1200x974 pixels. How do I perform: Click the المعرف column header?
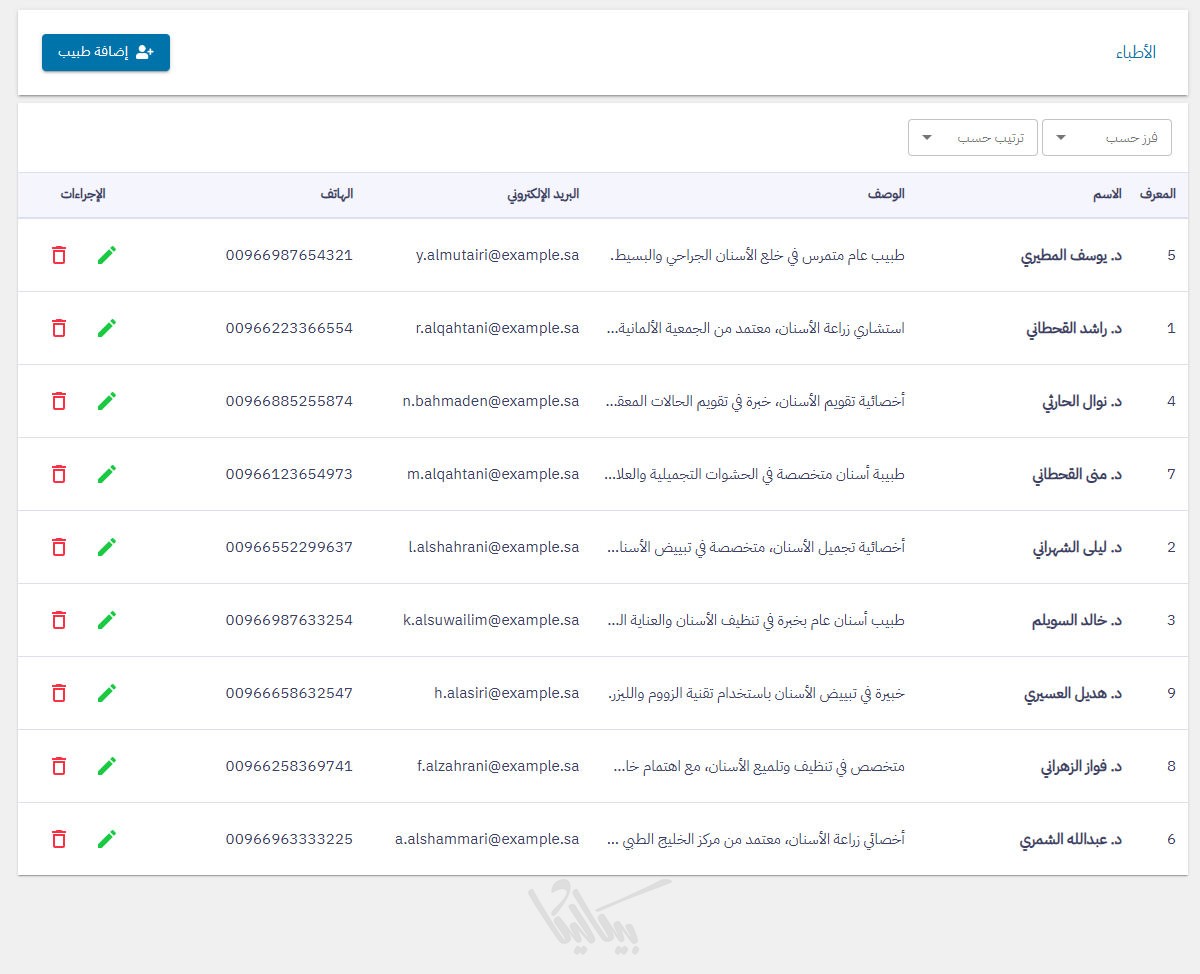coord(1157,194)
